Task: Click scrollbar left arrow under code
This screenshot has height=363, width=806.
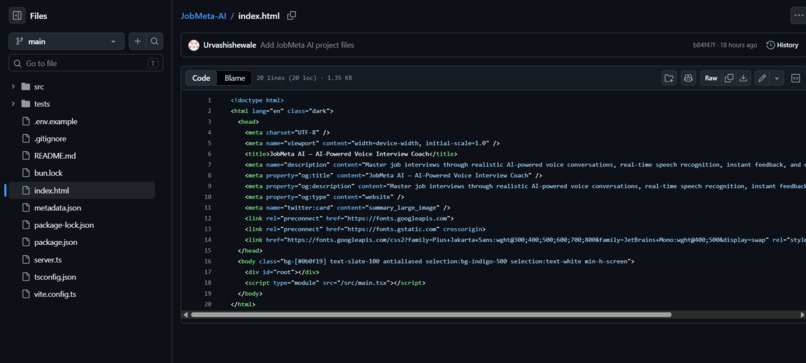Action: coord(186,314)
